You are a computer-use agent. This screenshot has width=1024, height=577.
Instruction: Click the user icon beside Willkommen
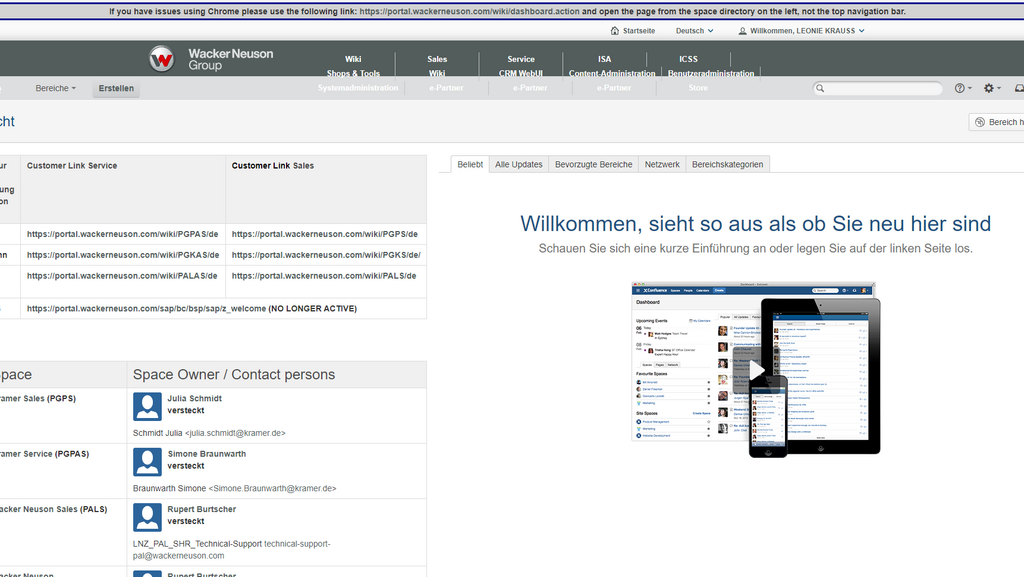(x=743, y=31)
